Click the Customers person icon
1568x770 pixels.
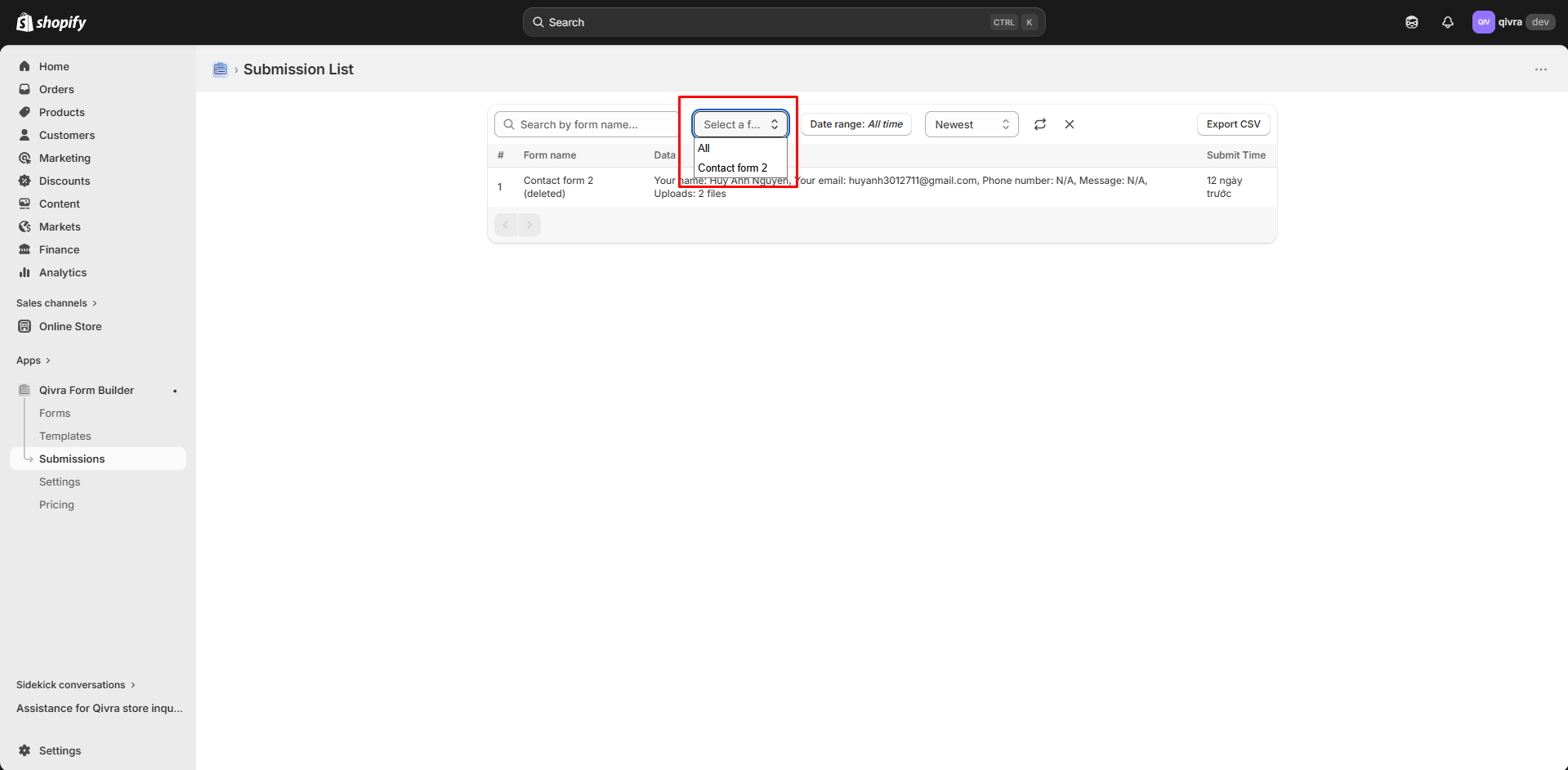[25, 135]
